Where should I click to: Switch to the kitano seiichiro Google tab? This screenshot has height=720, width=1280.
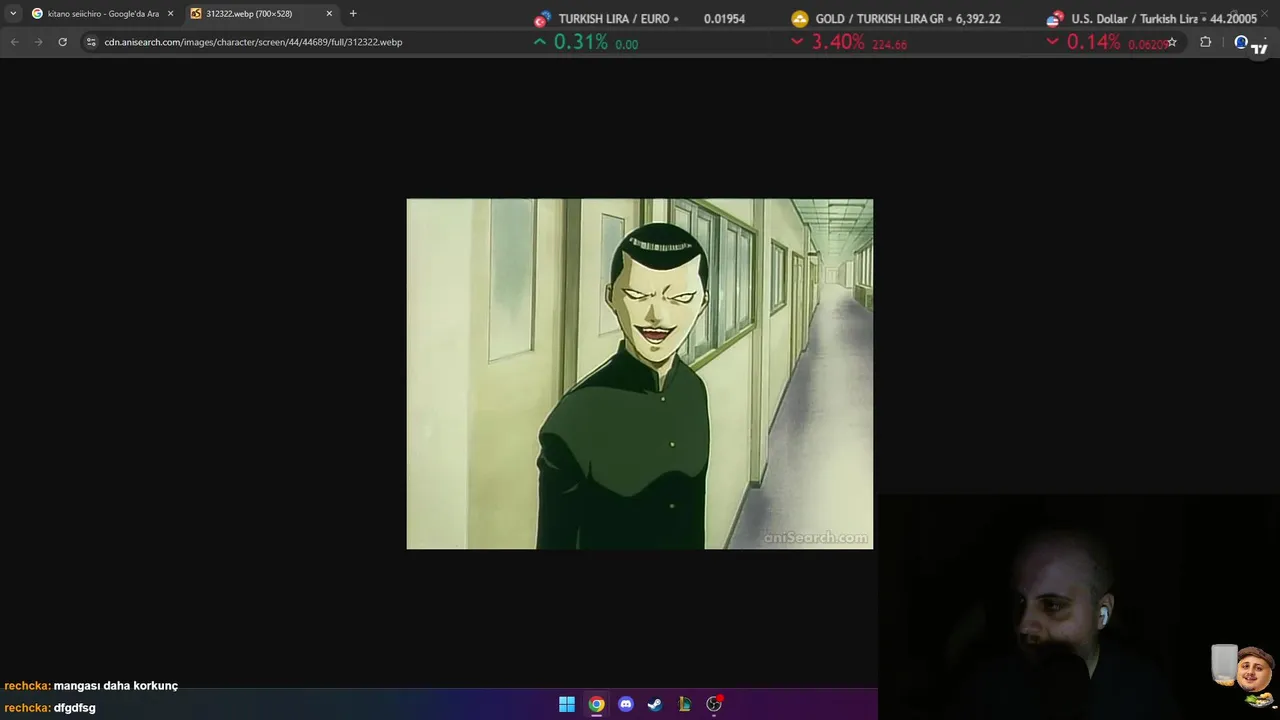101,14
